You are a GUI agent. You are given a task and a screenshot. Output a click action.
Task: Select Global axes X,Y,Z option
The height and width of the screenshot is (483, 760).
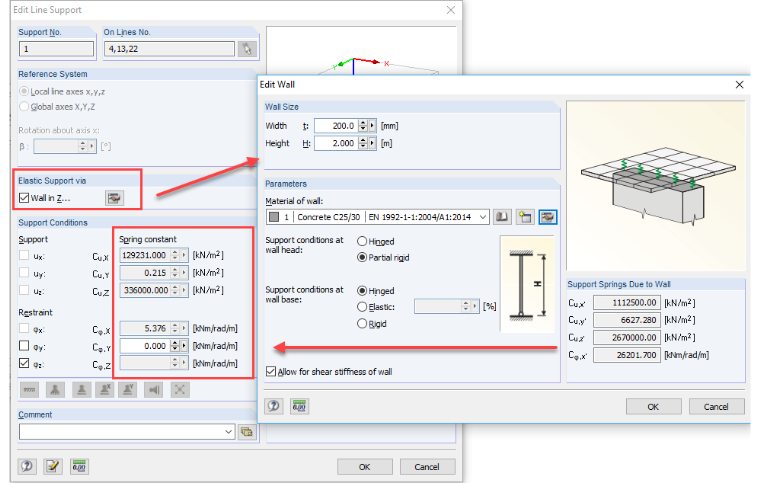(x=24, y=107)
